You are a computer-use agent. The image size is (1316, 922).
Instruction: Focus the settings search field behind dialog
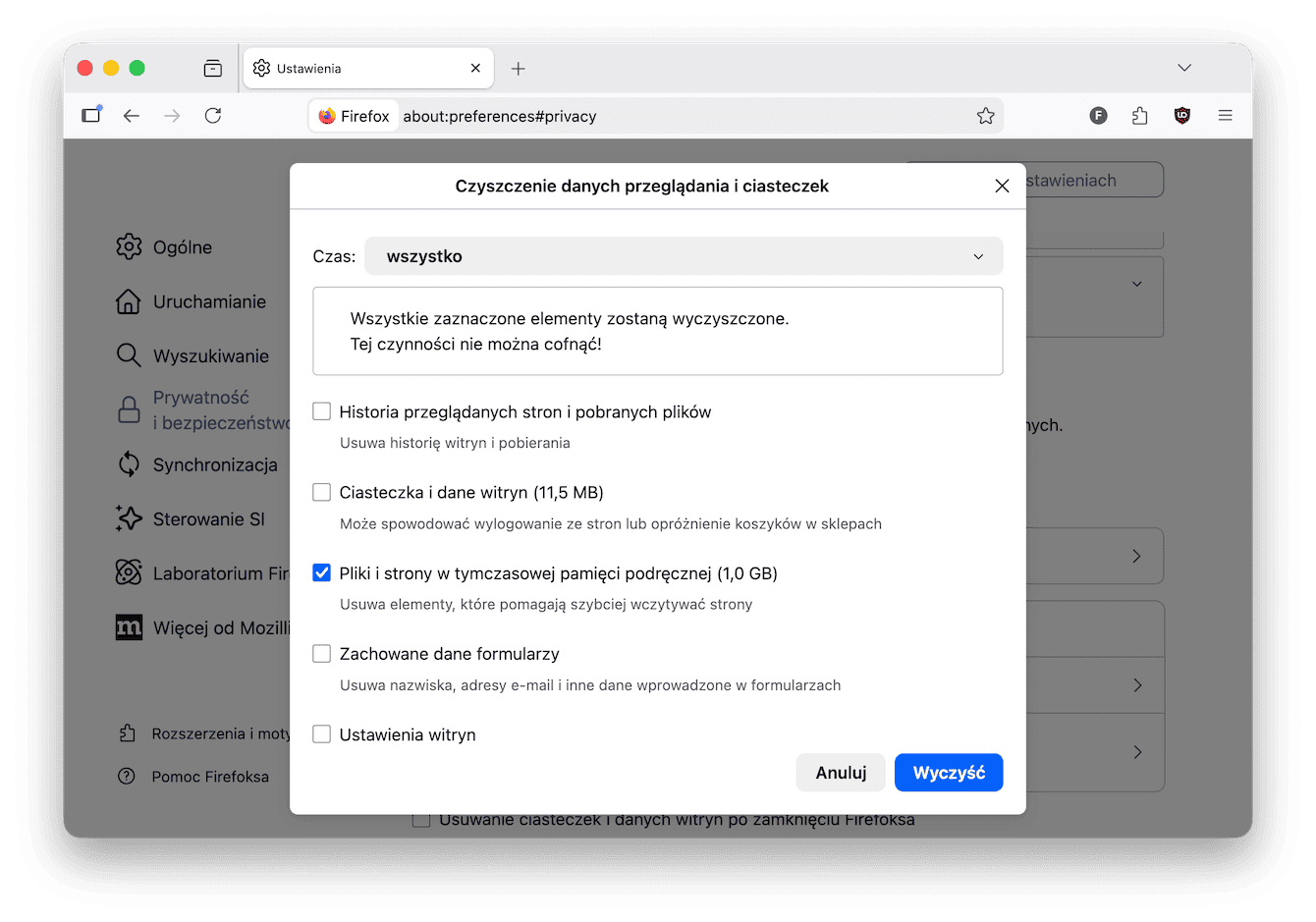(x=1094, y=180)
